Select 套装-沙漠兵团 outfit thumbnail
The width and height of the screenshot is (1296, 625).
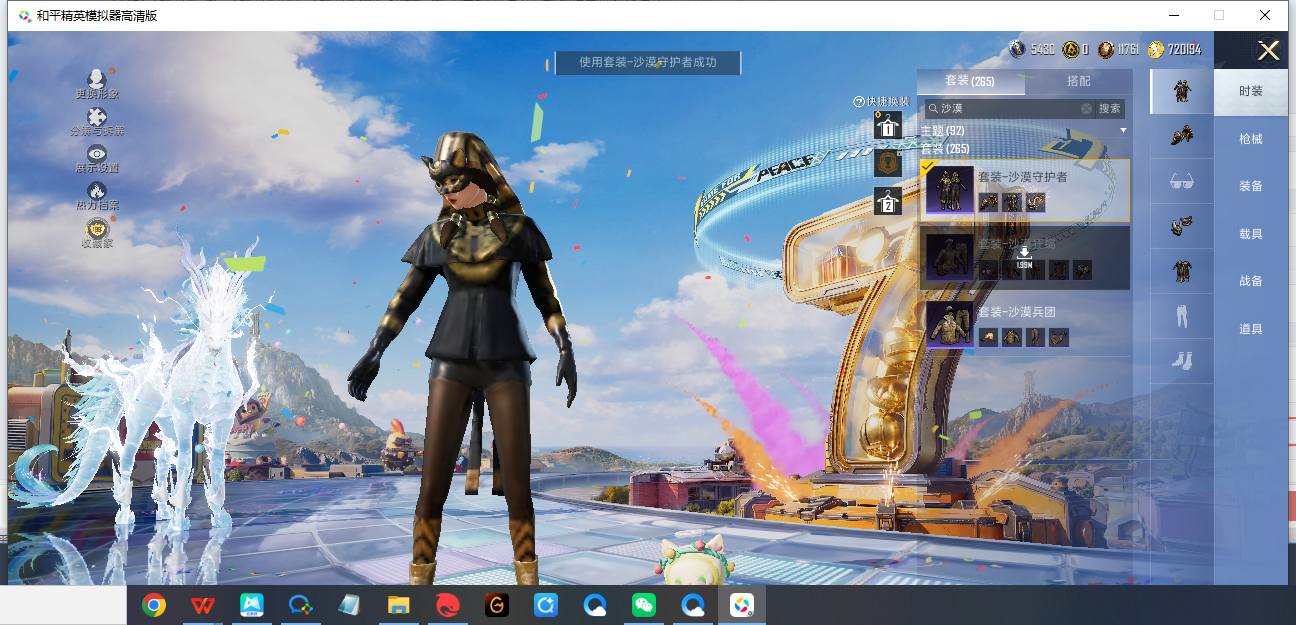pyautogui.click(x=949, y=324)
